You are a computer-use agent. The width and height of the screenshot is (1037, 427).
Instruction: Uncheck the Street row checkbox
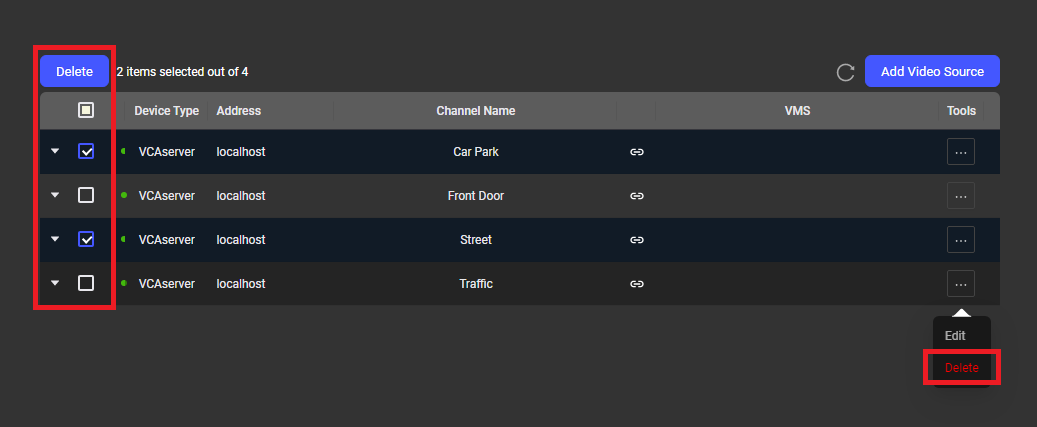86,240
